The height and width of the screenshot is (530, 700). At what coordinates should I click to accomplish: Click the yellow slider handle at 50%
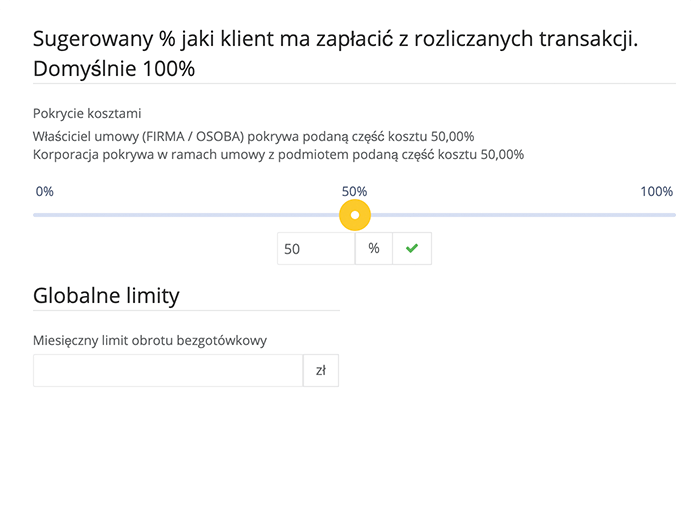click(x=355, y=215)
